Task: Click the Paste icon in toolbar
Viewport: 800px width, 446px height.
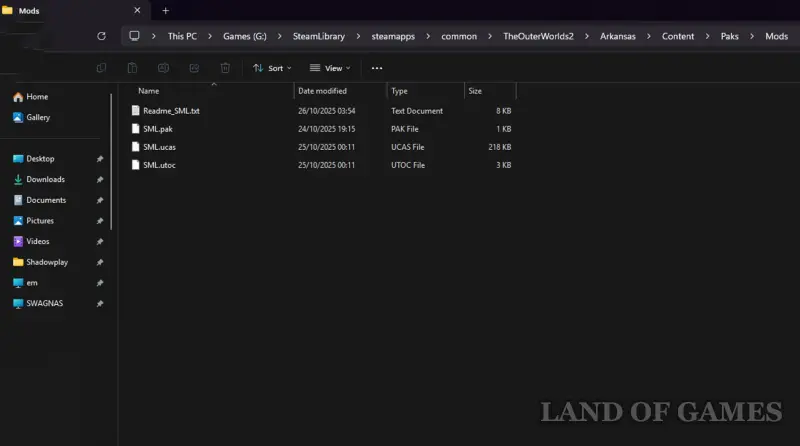Action: pos(132,68)
